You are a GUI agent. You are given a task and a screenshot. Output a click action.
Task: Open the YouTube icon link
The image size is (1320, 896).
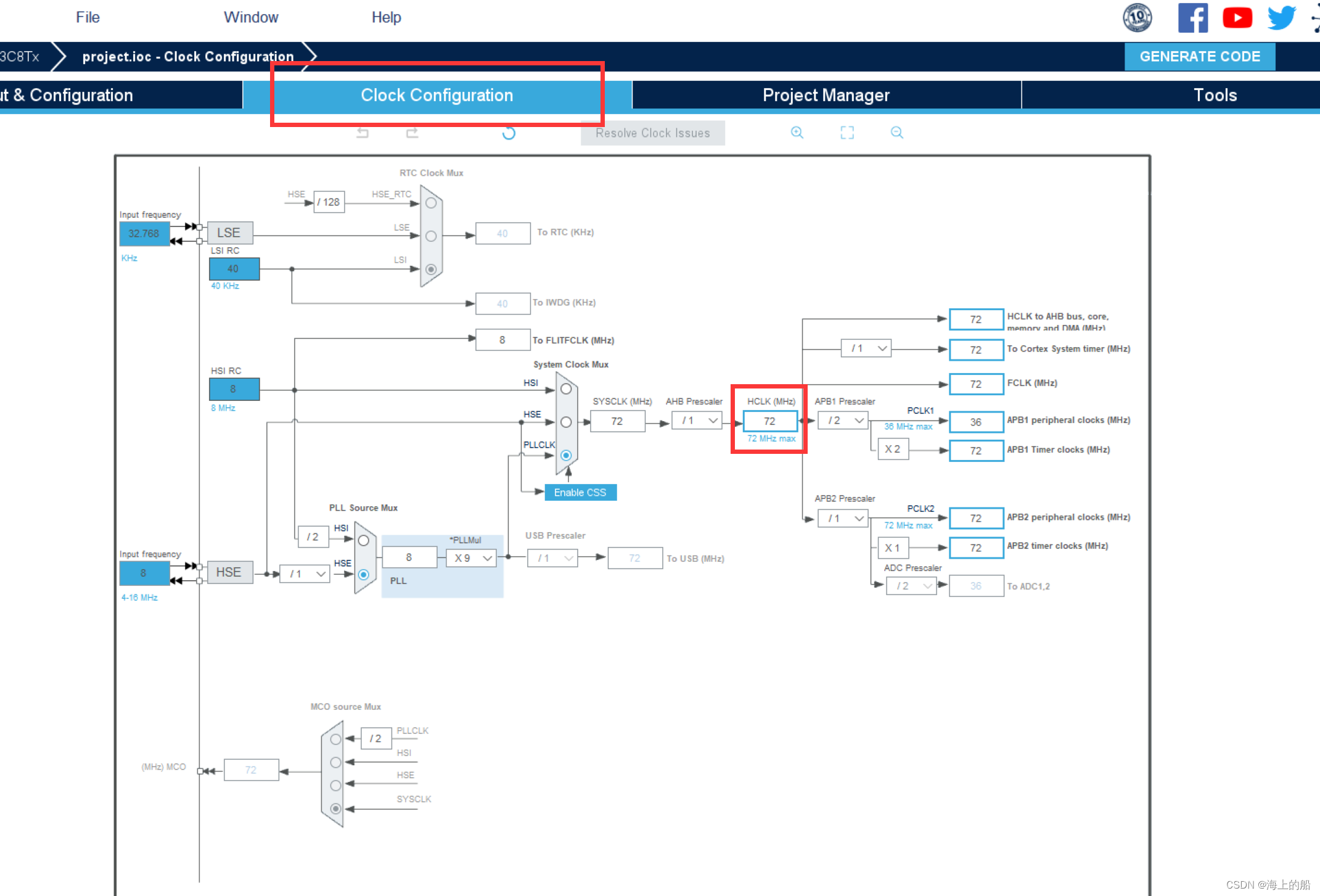point(1237,18)
